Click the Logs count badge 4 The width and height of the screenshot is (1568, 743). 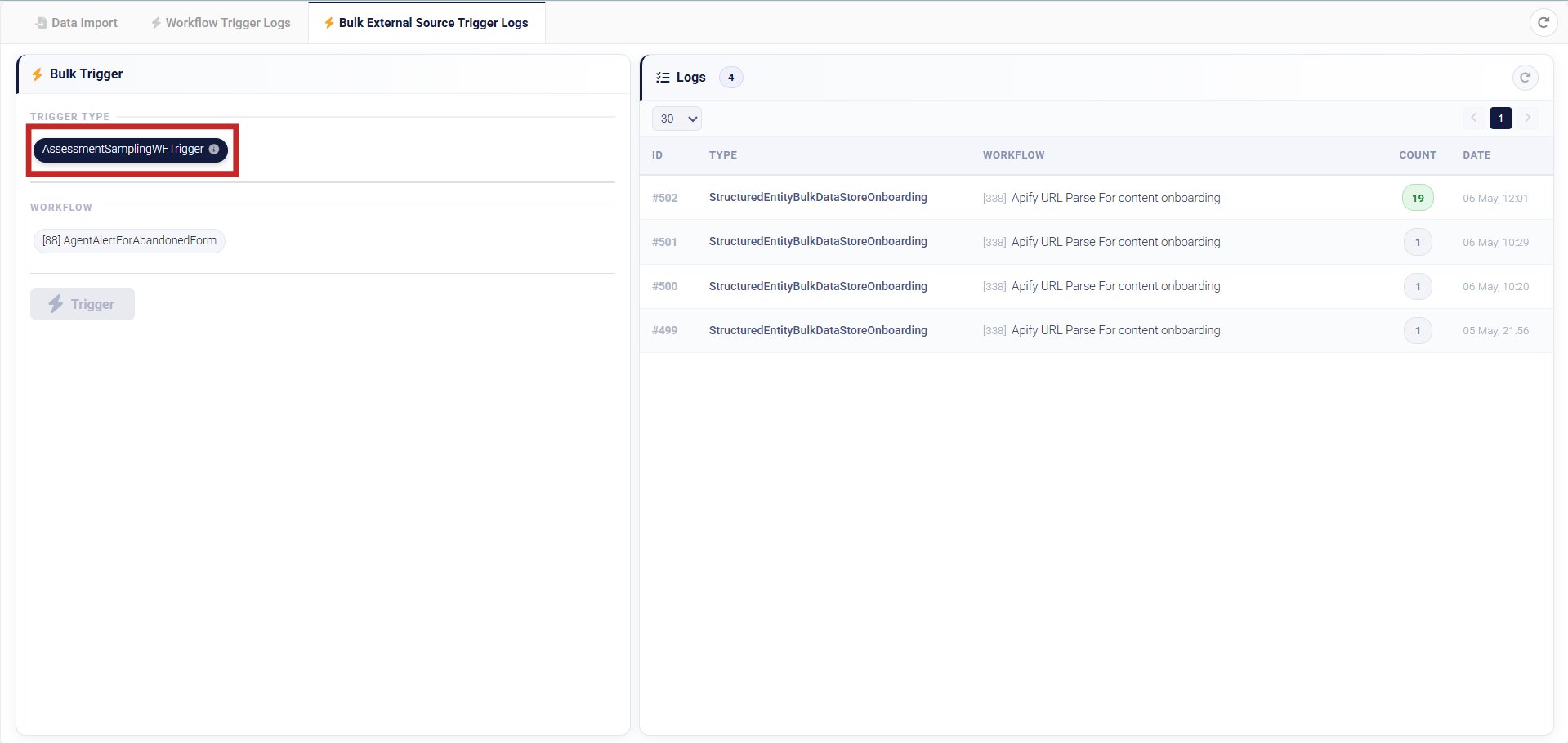click(x=731, y=78)
